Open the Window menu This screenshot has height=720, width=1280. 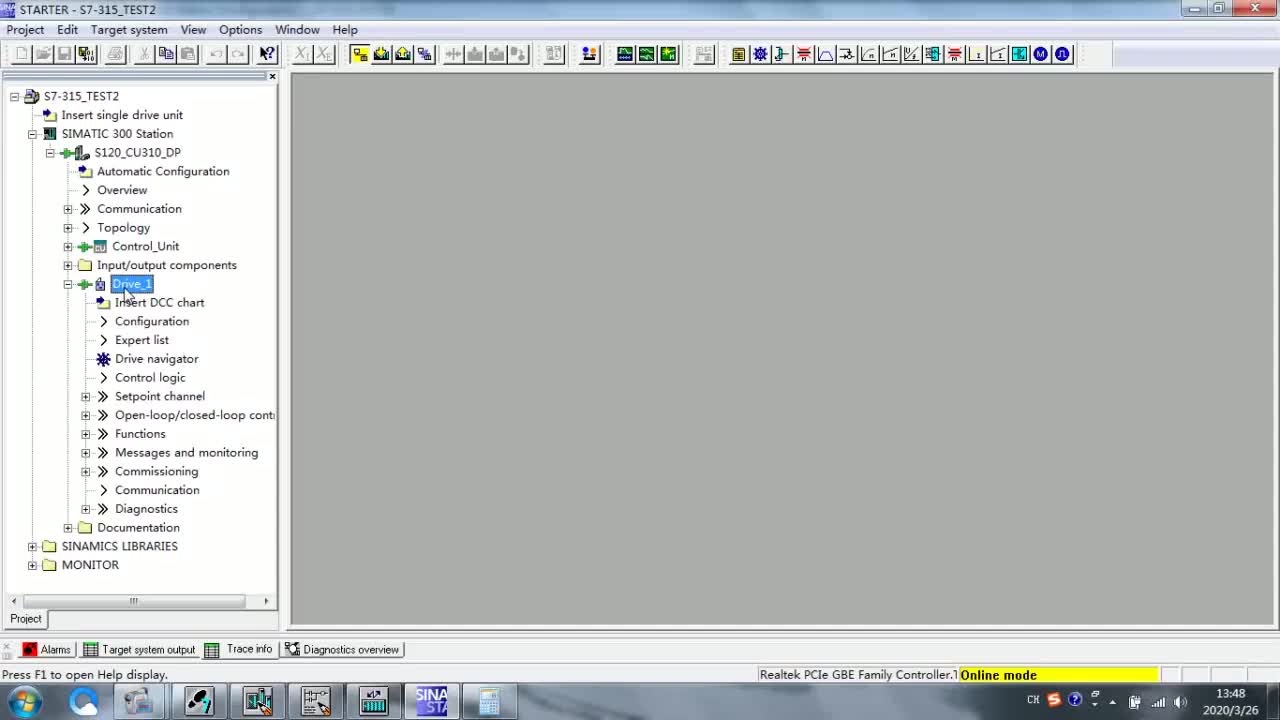click(297, 30)
